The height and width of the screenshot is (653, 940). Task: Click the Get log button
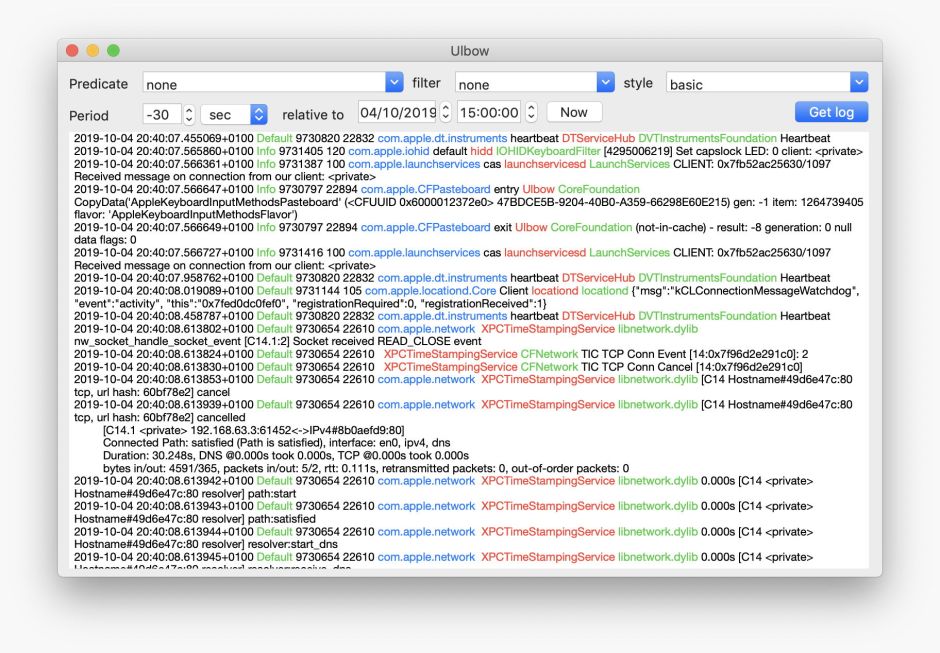pyautogui.click(x=831, y=112)
